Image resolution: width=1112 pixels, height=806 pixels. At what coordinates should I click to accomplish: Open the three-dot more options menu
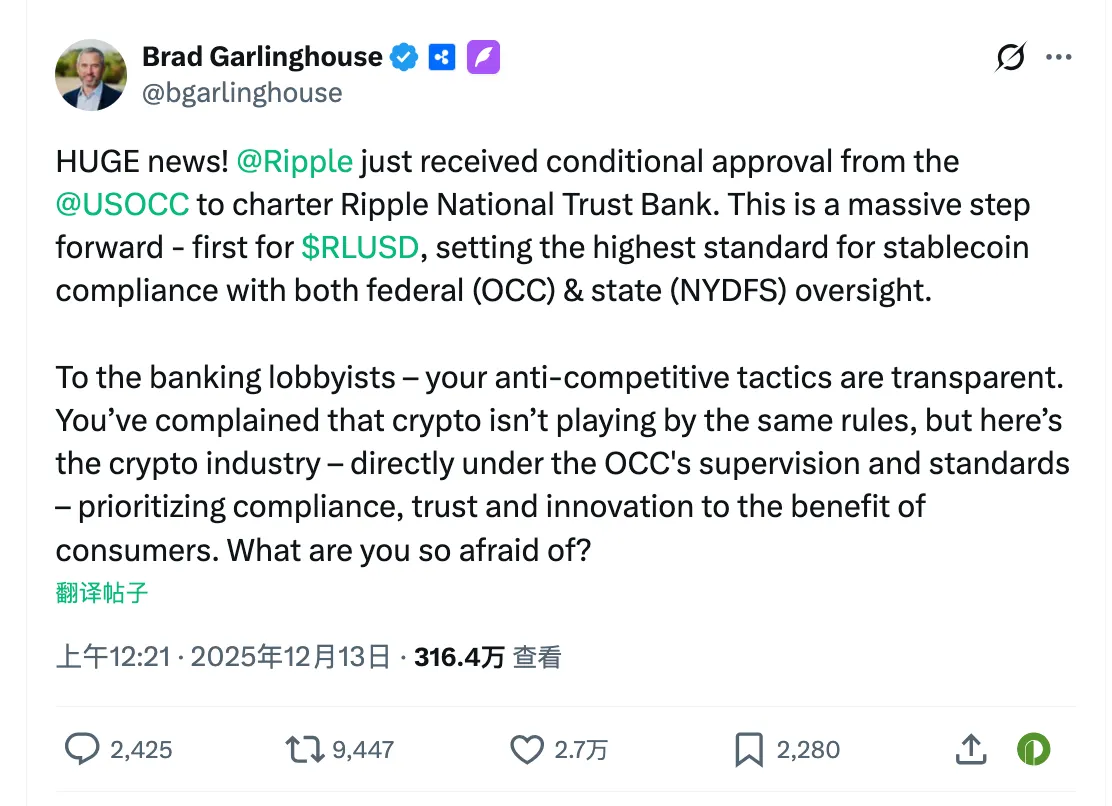[x=1058, y=57]
